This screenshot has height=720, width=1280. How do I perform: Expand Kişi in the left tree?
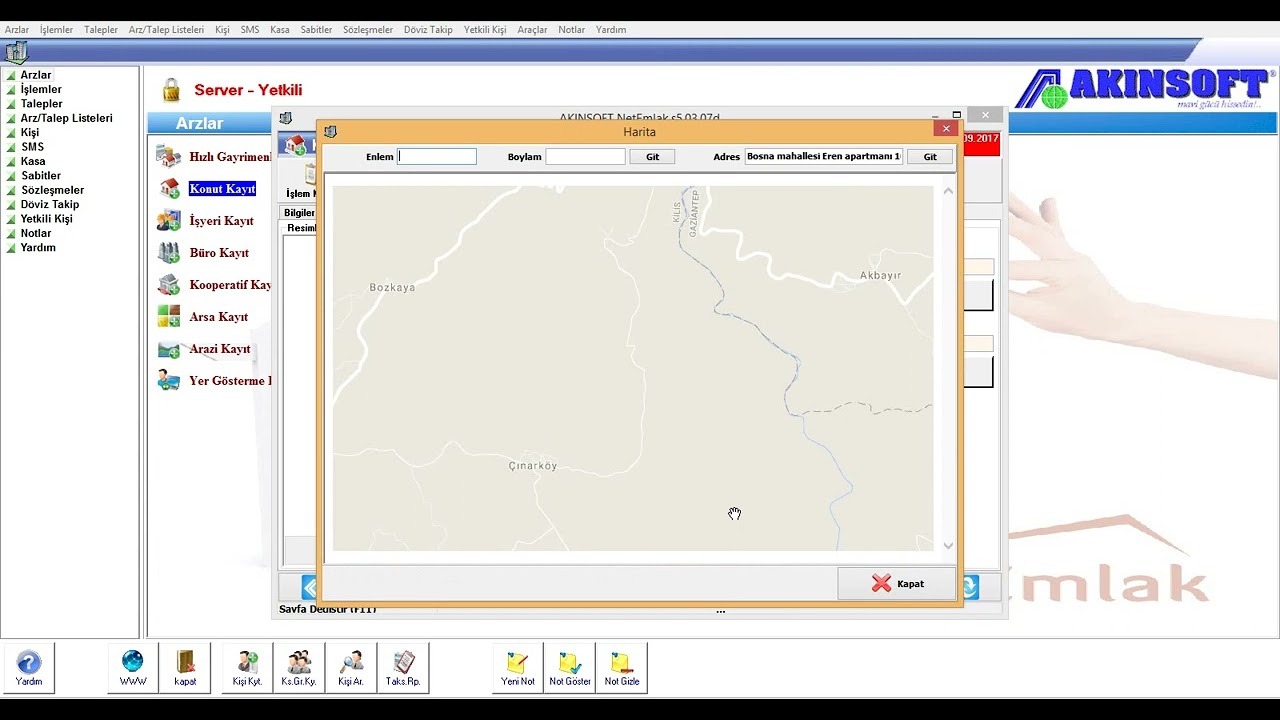pos(11,133)
